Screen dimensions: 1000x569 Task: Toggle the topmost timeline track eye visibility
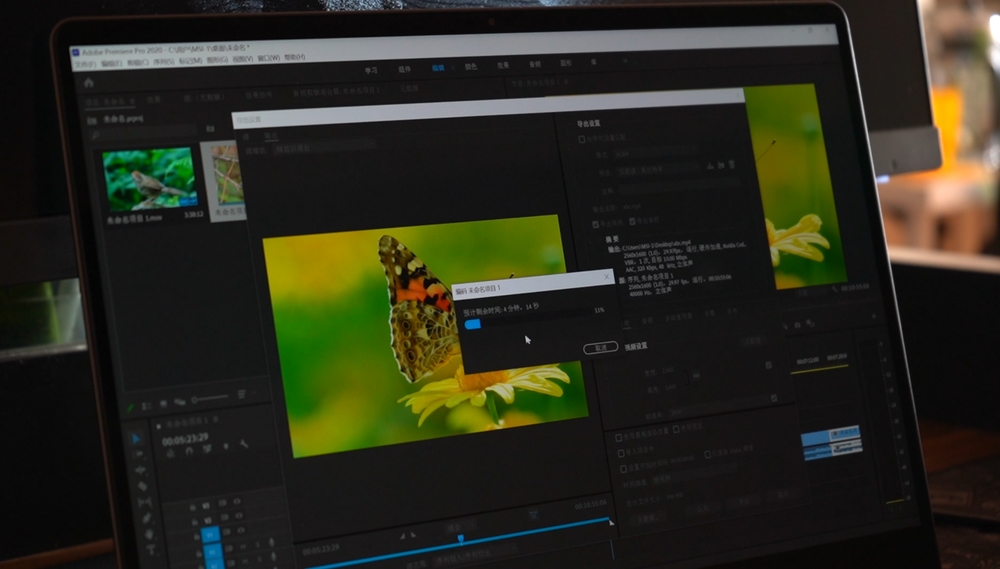coord(237,502)
